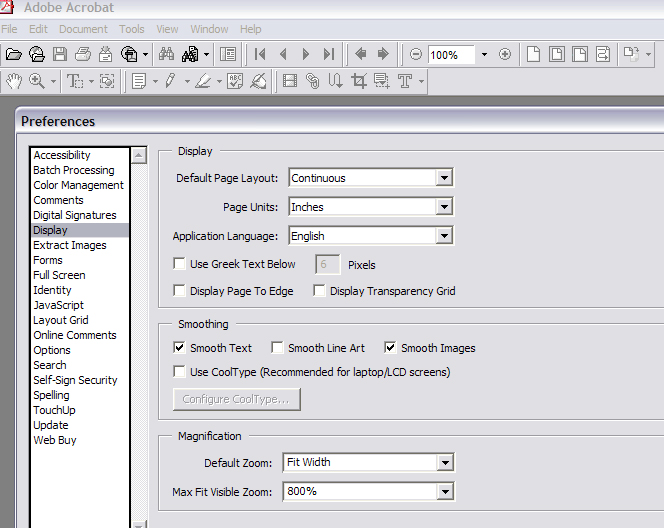
Task: Select the Note comment tool
Action: pos(139,80)
